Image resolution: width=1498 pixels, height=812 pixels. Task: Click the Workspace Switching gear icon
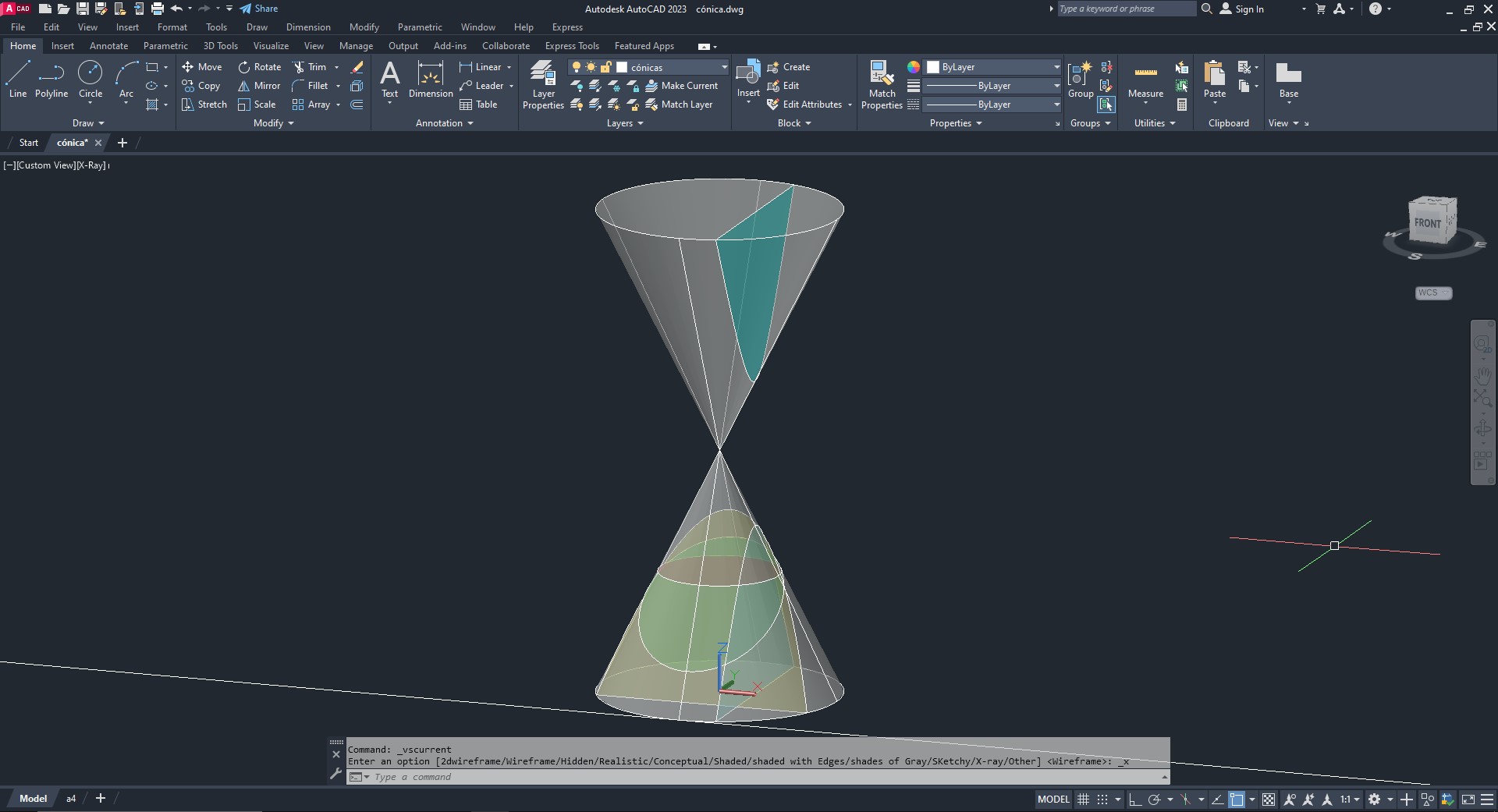tap(1375, 800)
